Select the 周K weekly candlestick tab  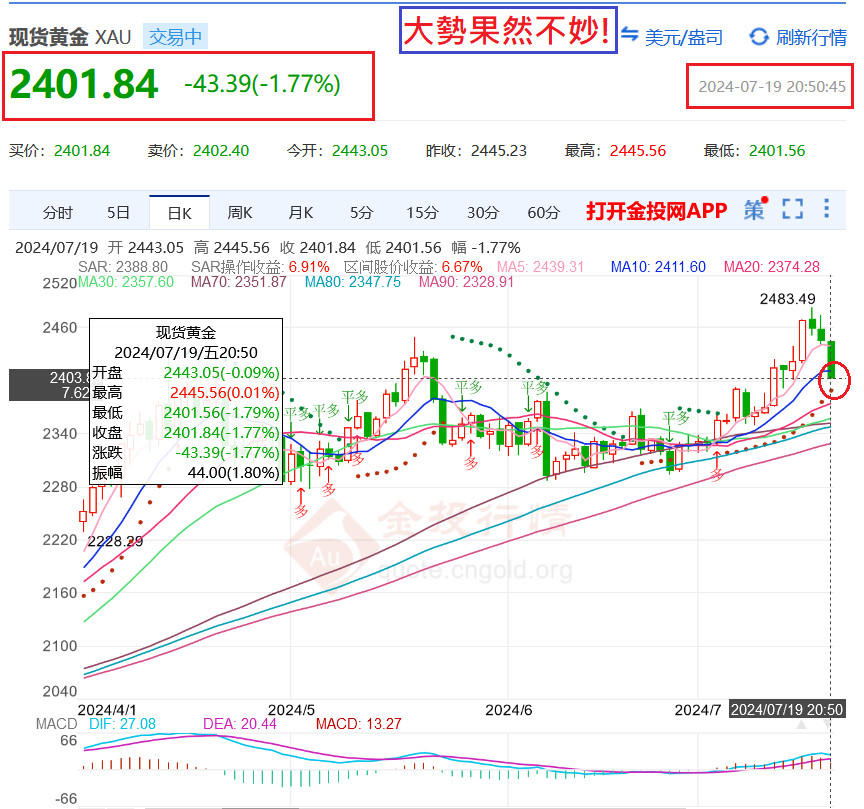[x=240, y=212]
